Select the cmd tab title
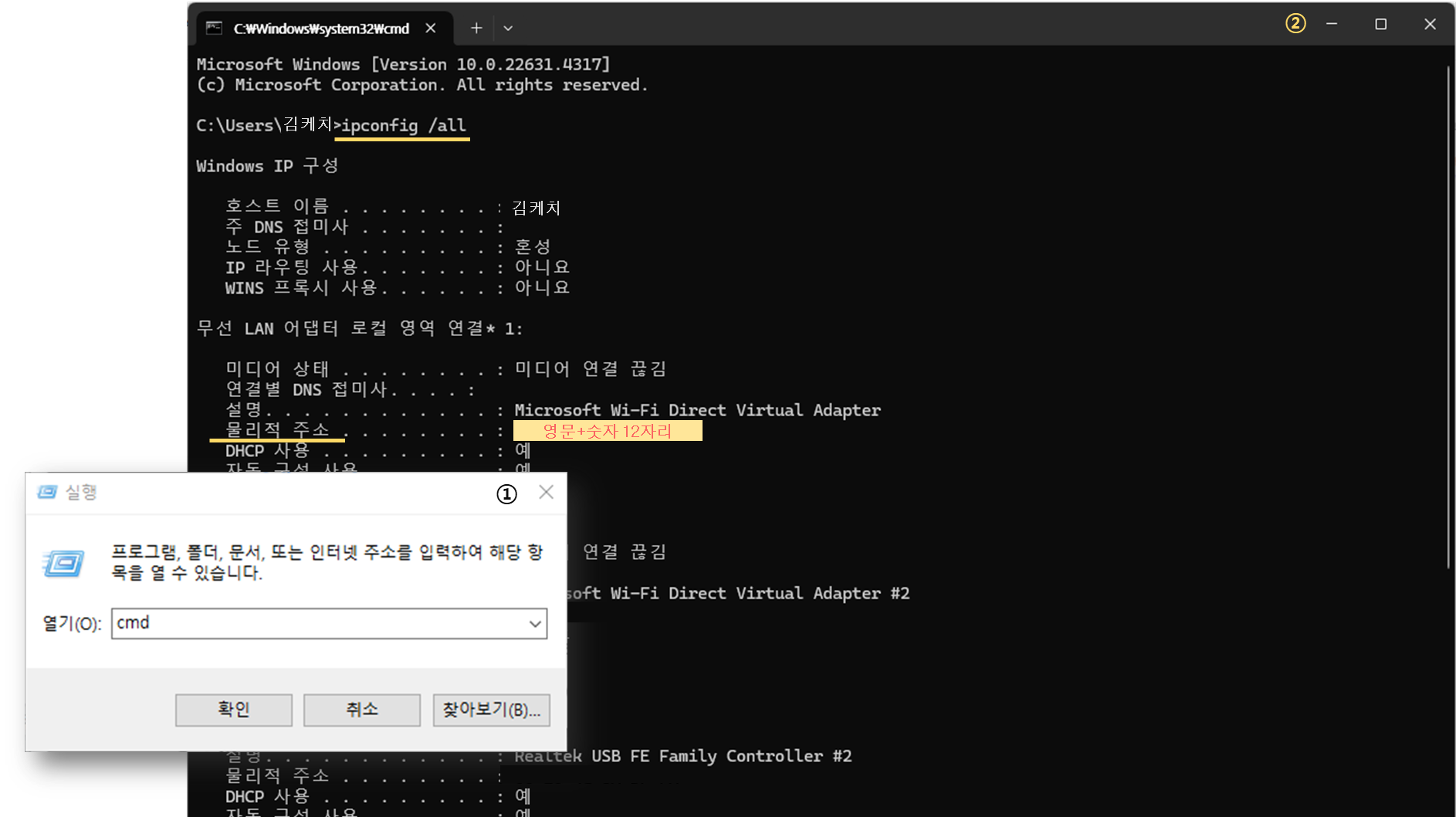Image resolution: width=1456 pixels, height=817 pixels. (321, 29)
